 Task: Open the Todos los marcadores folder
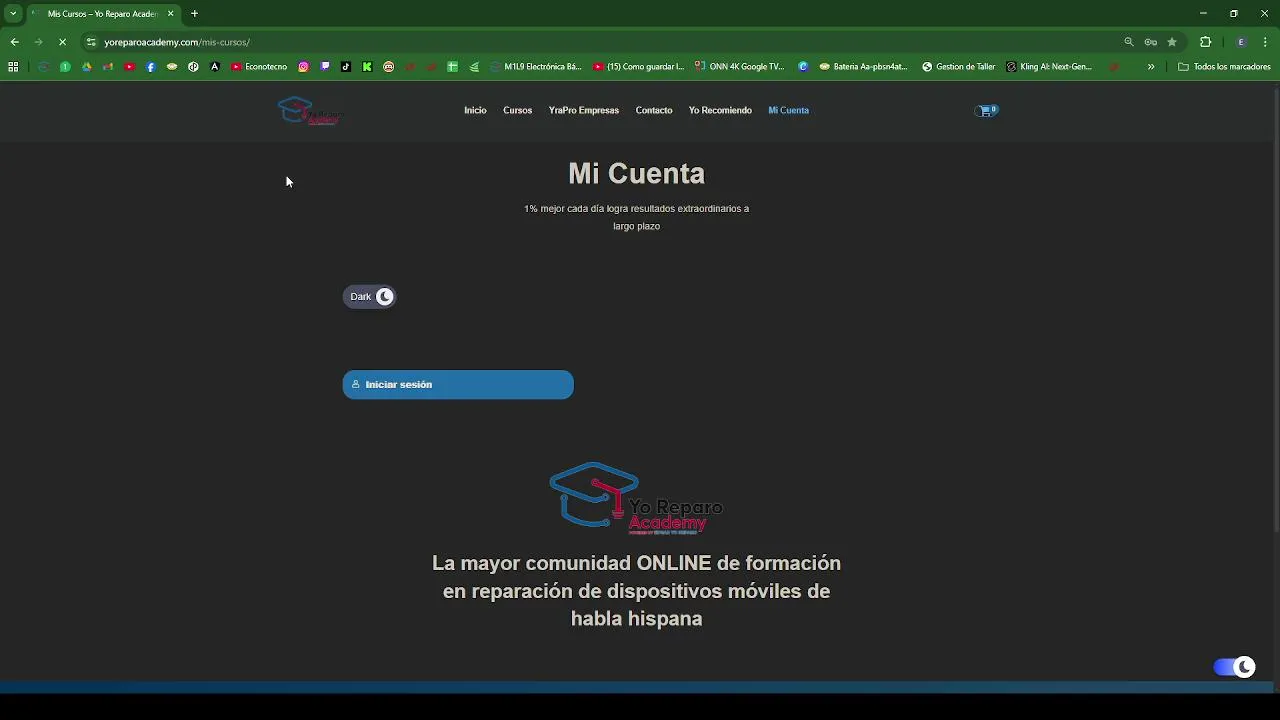pyautogui.click(x=1224, y=67)
